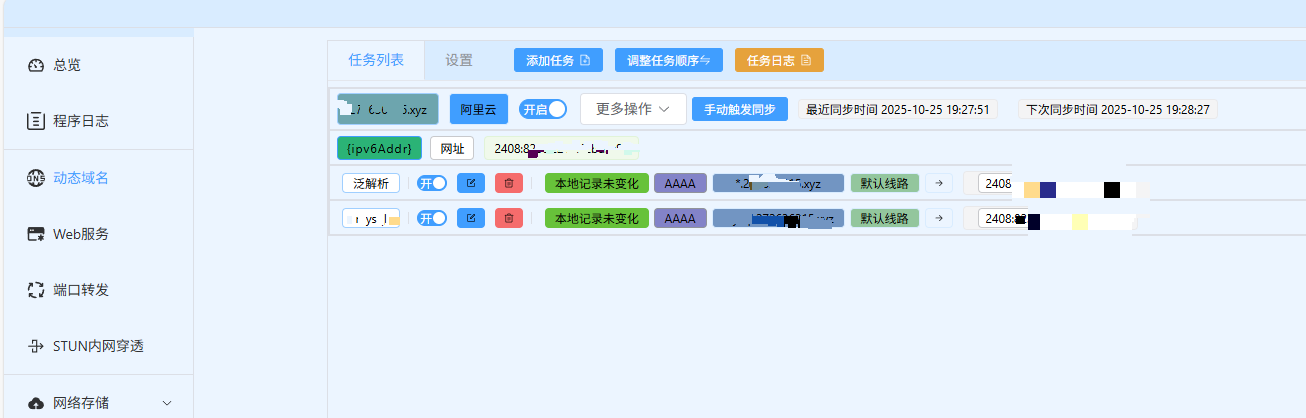
Task: Open STUN内网穿透 sidebar icon
Action: (36, 346)
